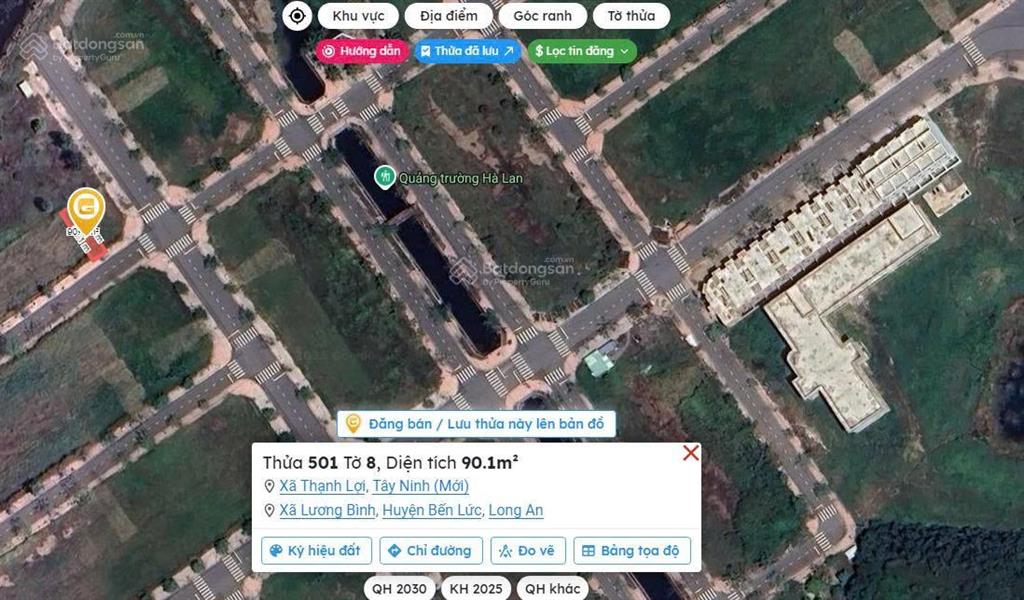Click the Quảng trường Hà Lan place icon
1024x600 pixels.
point(384,178)
